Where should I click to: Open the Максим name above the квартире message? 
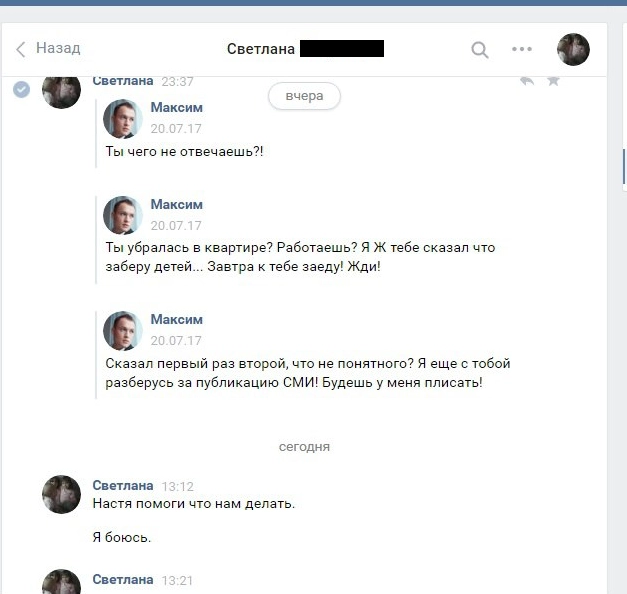click(x=176, y=204)
